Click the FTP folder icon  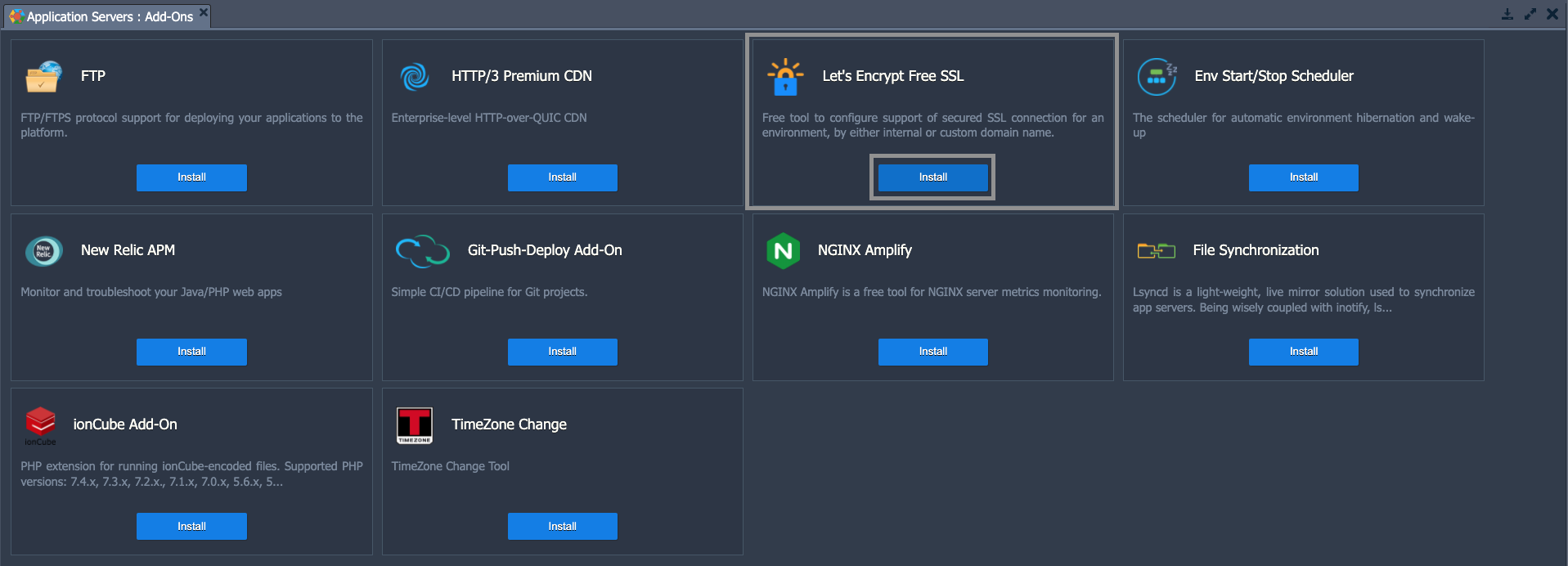(x=43, y=77)
